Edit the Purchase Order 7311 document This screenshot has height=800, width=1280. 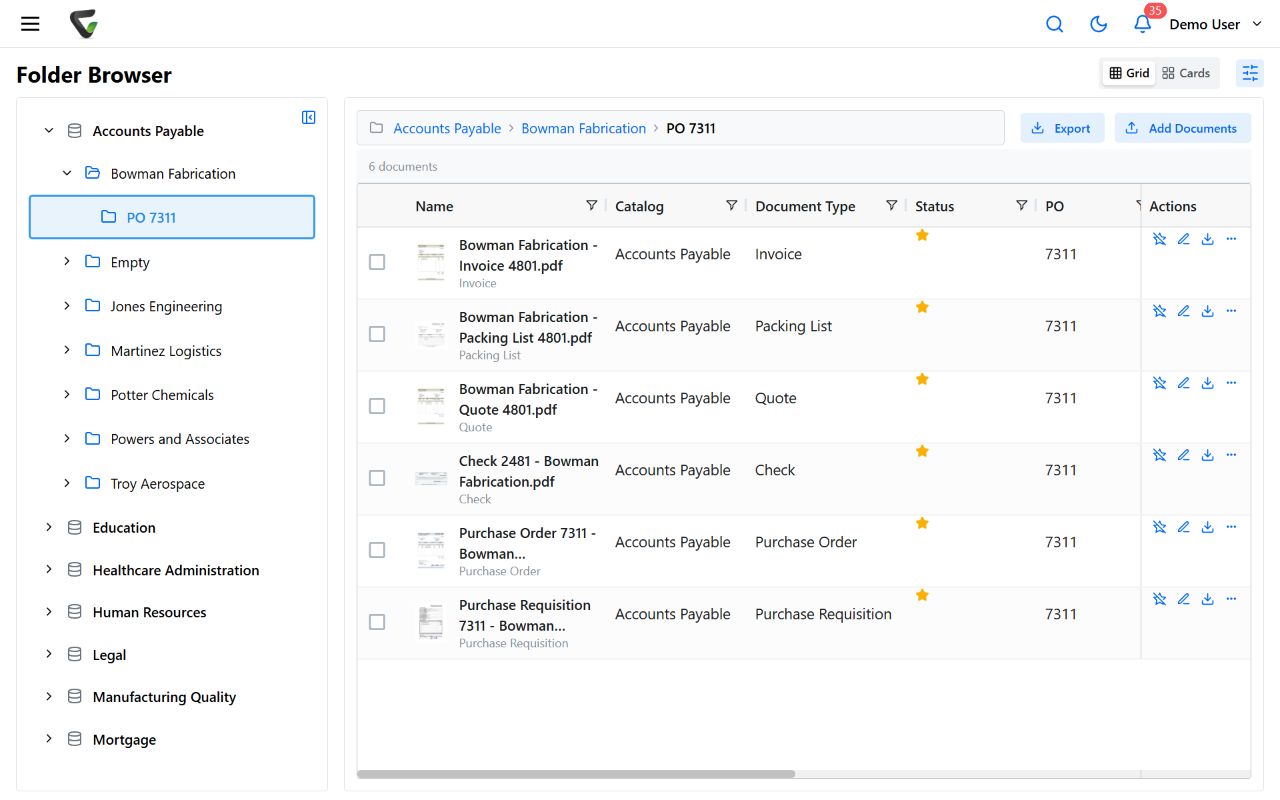pyautogui.click(x=1183, y=527)
